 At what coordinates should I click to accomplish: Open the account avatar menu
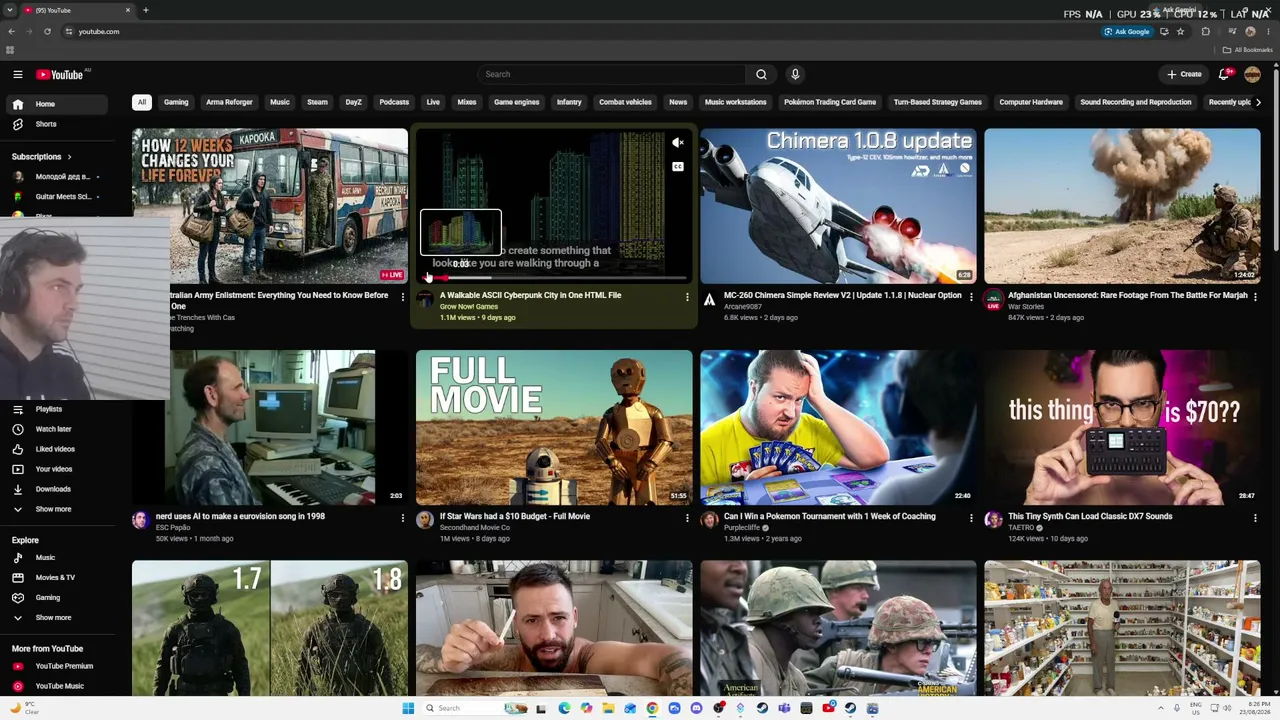click(1252, 74)
